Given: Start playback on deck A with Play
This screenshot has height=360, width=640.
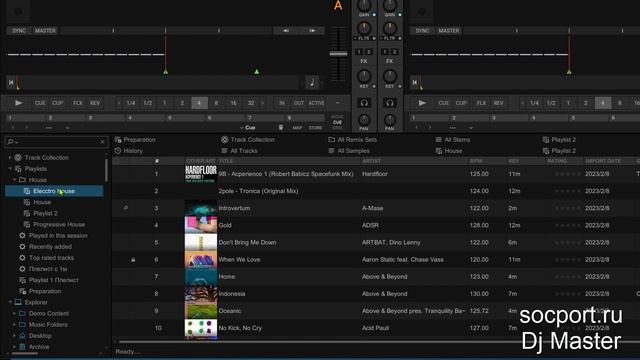Looking at the screenshot, I should [x=18, y=103].
